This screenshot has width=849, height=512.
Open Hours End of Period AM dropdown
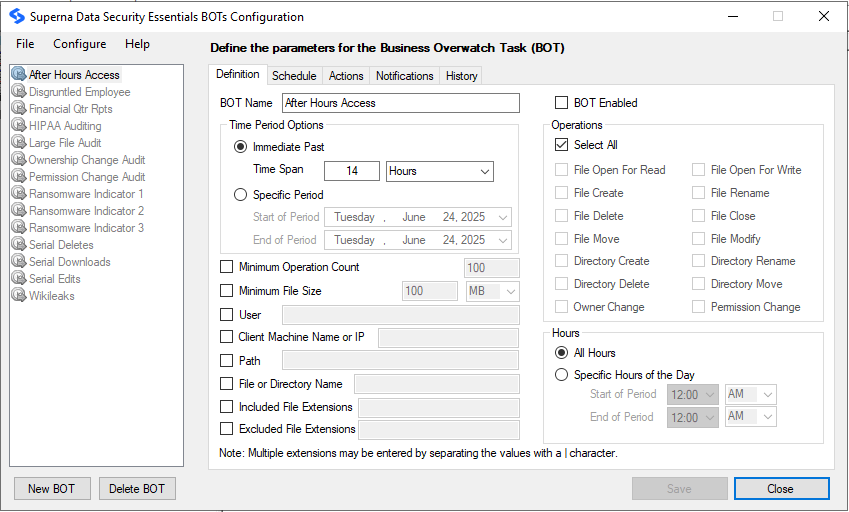point(750,417)
